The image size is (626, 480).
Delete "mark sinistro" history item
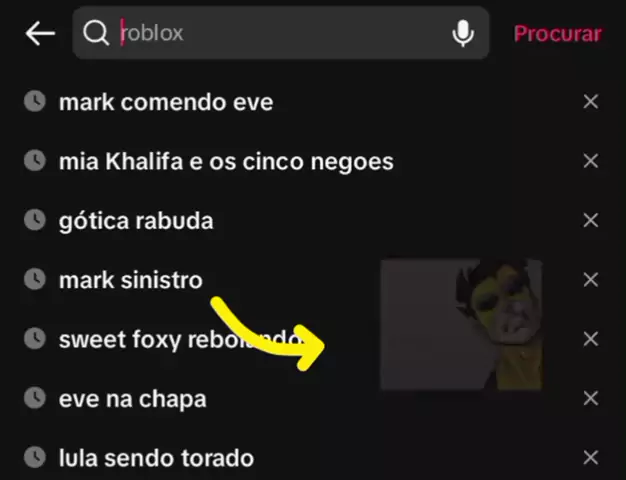click(x=591, y=280)
